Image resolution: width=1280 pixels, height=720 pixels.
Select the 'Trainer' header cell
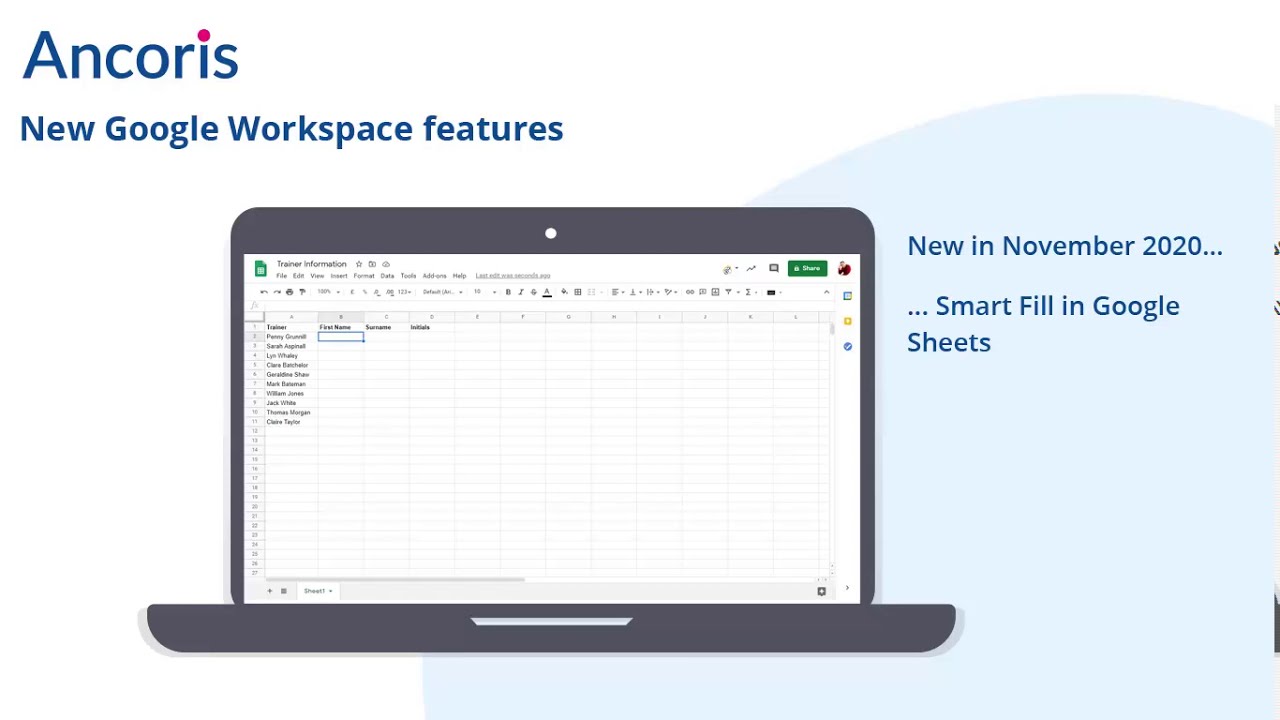(x=290, y=327)
